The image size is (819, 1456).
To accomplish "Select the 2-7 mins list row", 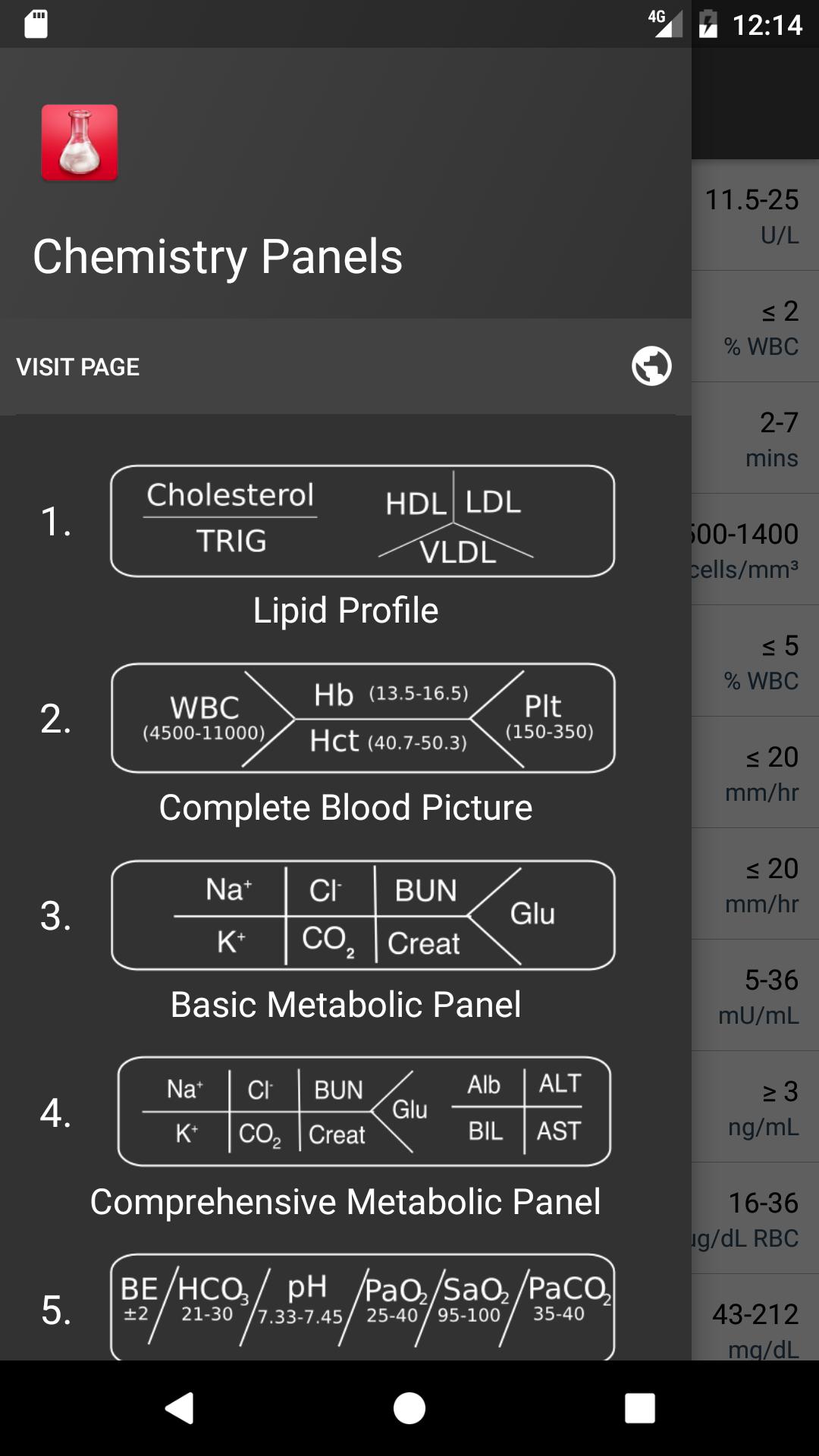I will (x=755, y=438).
